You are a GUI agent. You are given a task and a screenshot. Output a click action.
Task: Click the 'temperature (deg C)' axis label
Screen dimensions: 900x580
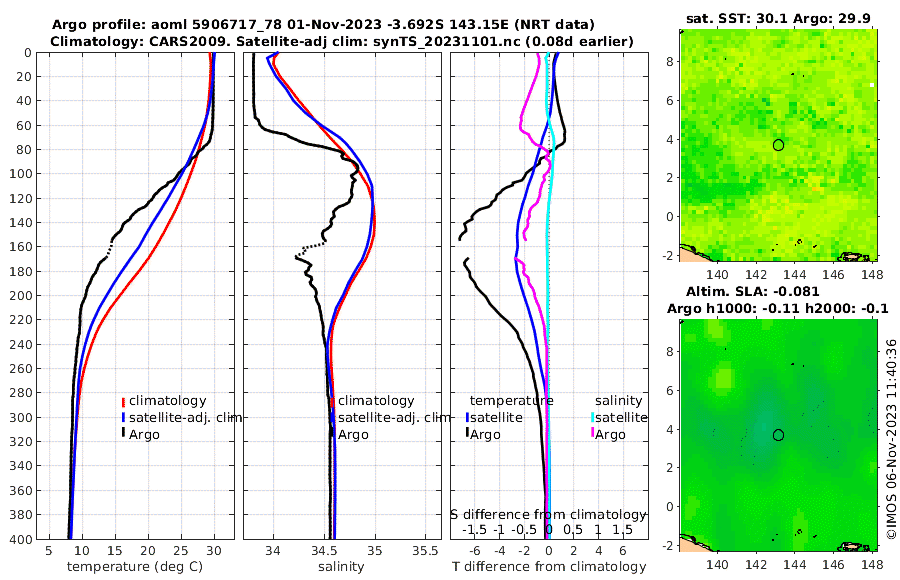[x=135, y=566]
